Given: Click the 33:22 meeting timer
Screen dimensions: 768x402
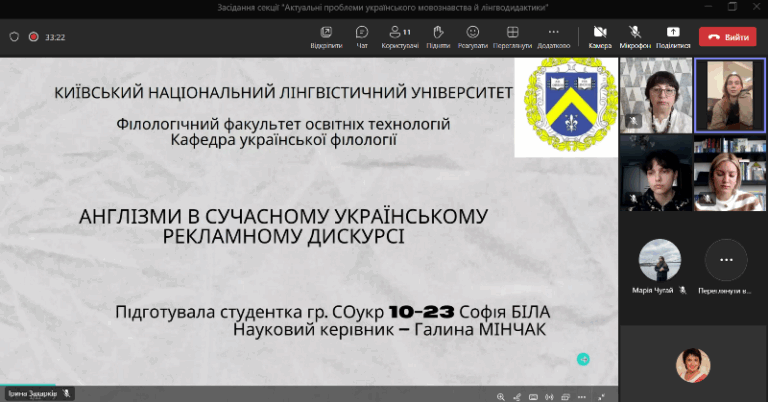Looking at the screenshot, I should (55, 37).
